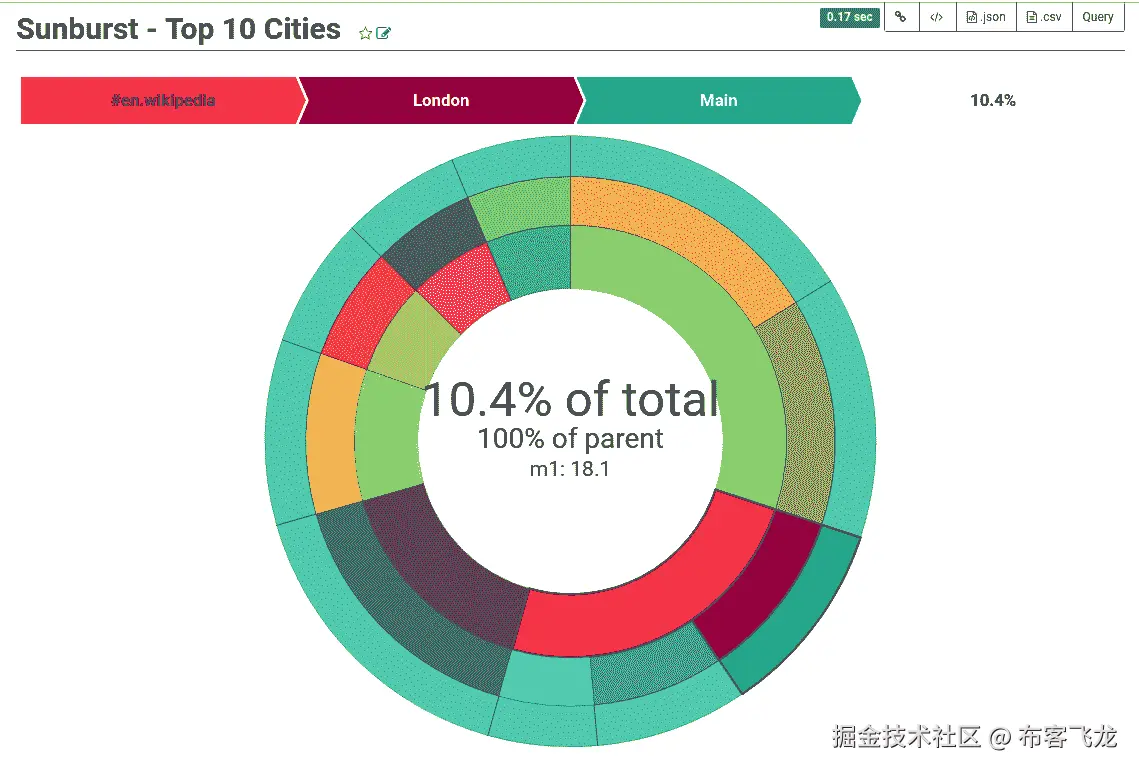Click the 0.17 sec query time badge

pyautogui.click(x=849, y=17)
